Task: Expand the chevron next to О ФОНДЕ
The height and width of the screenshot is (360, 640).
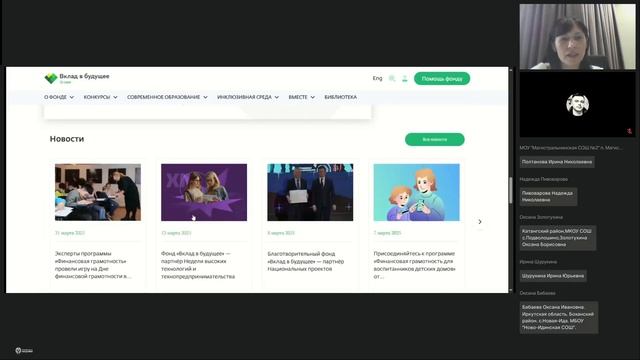Action: tap(72, 97)
